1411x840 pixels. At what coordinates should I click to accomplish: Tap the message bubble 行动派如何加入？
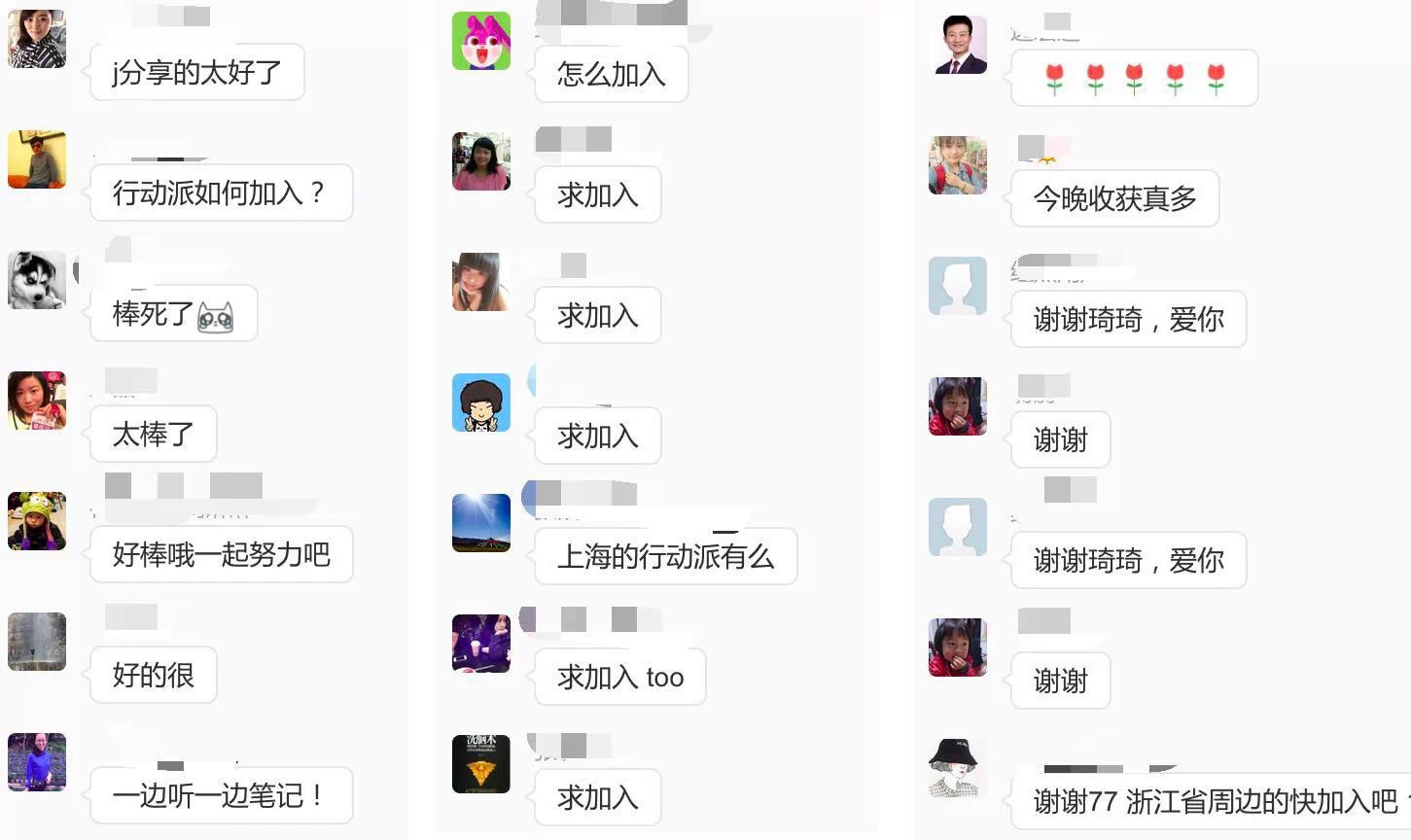tap(221, 192)
